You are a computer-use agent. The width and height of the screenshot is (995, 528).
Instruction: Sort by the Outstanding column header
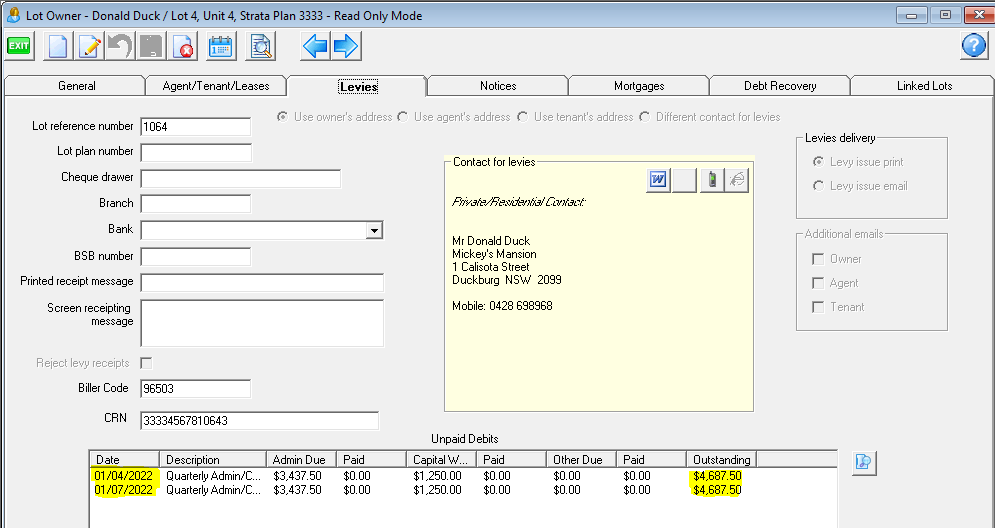[x=720, y=460]
